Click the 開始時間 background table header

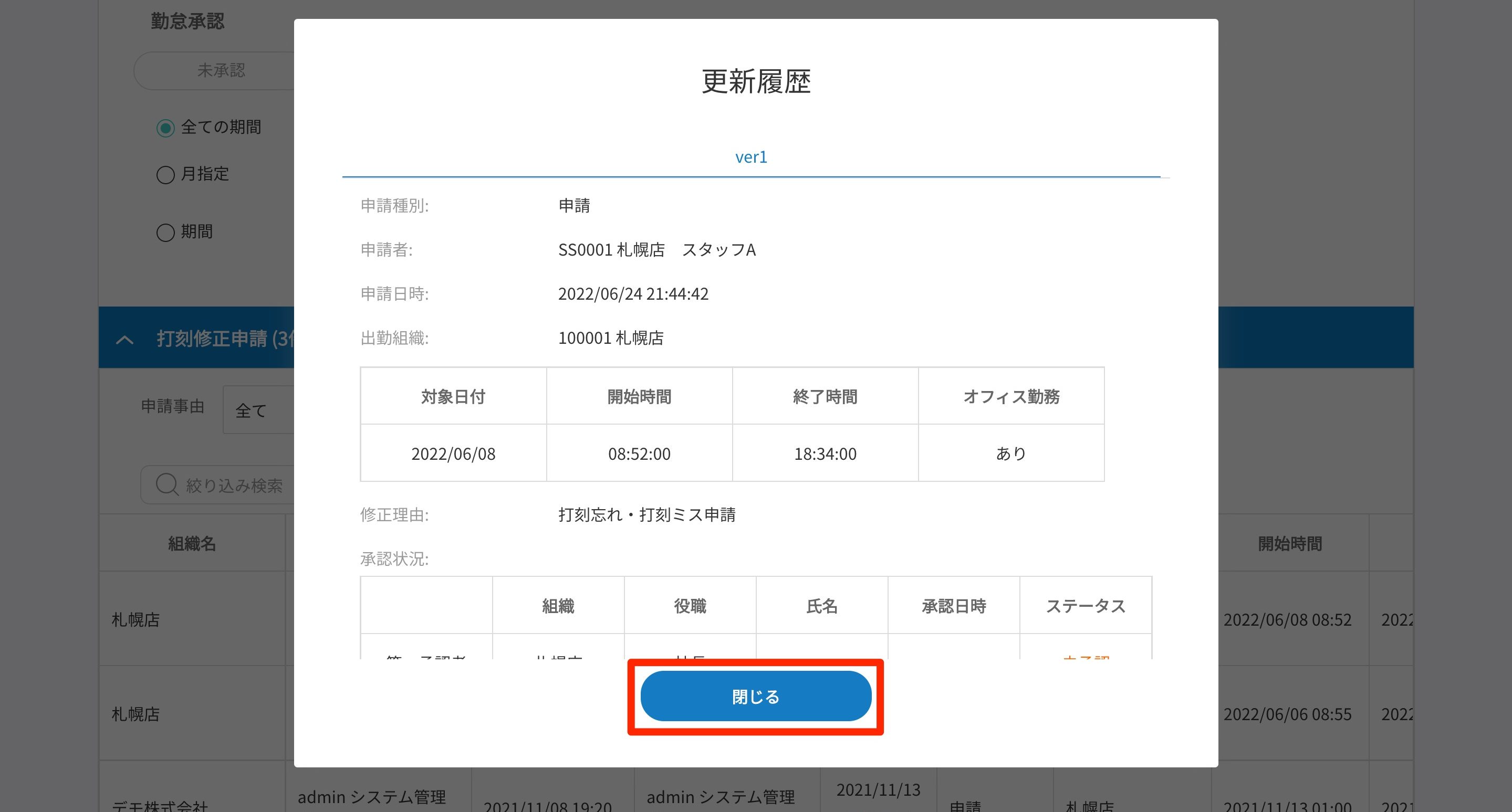point(1289,543)
